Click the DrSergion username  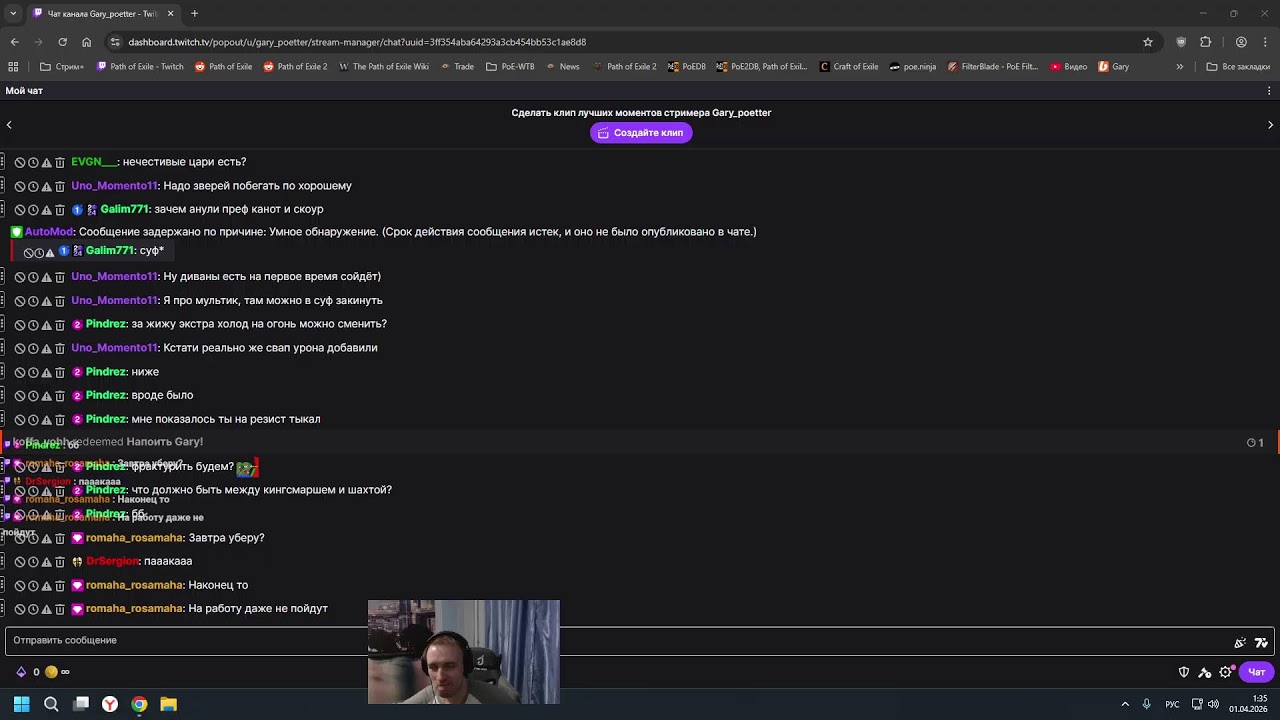click(x=111, y=562)
